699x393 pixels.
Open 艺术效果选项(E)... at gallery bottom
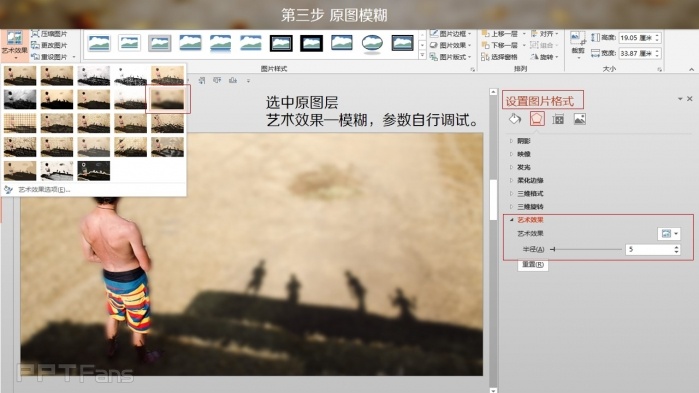click(x=45, y=189)
